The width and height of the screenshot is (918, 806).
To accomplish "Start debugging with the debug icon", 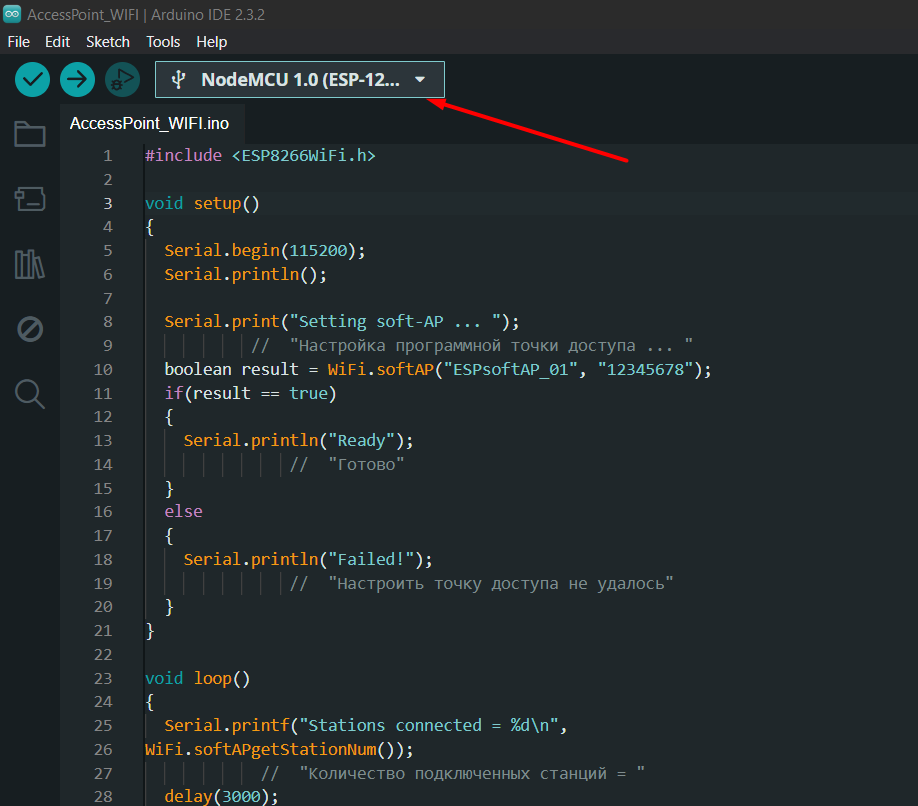I will [122, 79].
